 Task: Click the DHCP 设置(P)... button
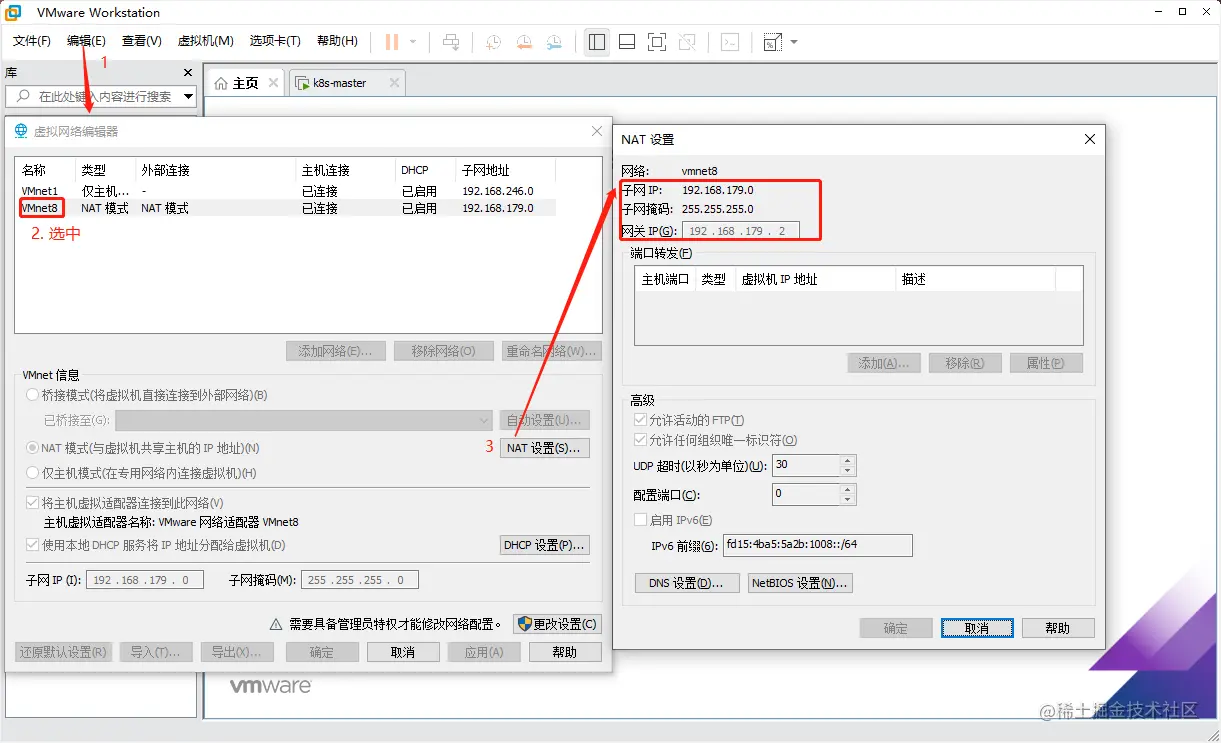544,545
